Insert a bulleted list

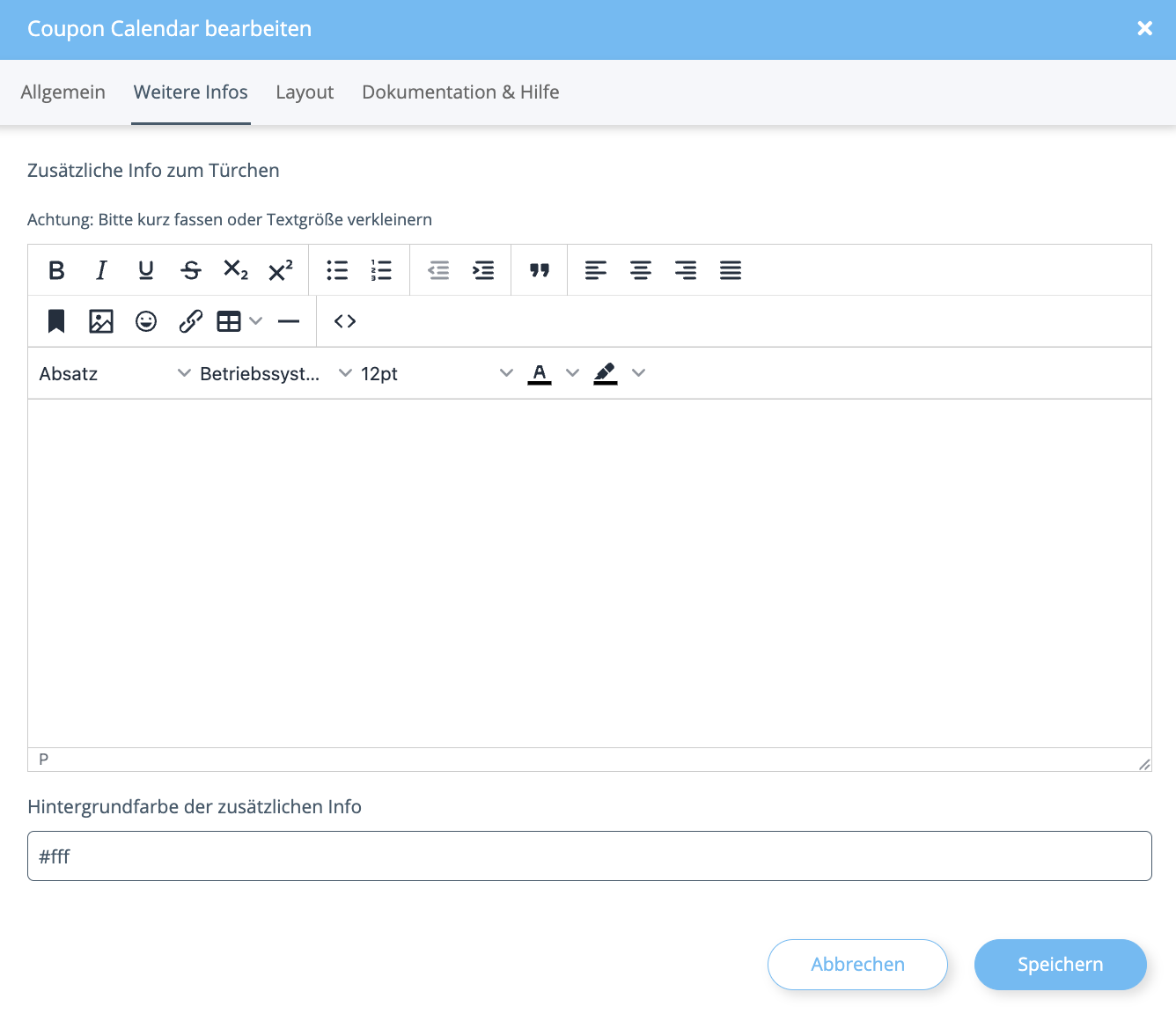(337, 270)
